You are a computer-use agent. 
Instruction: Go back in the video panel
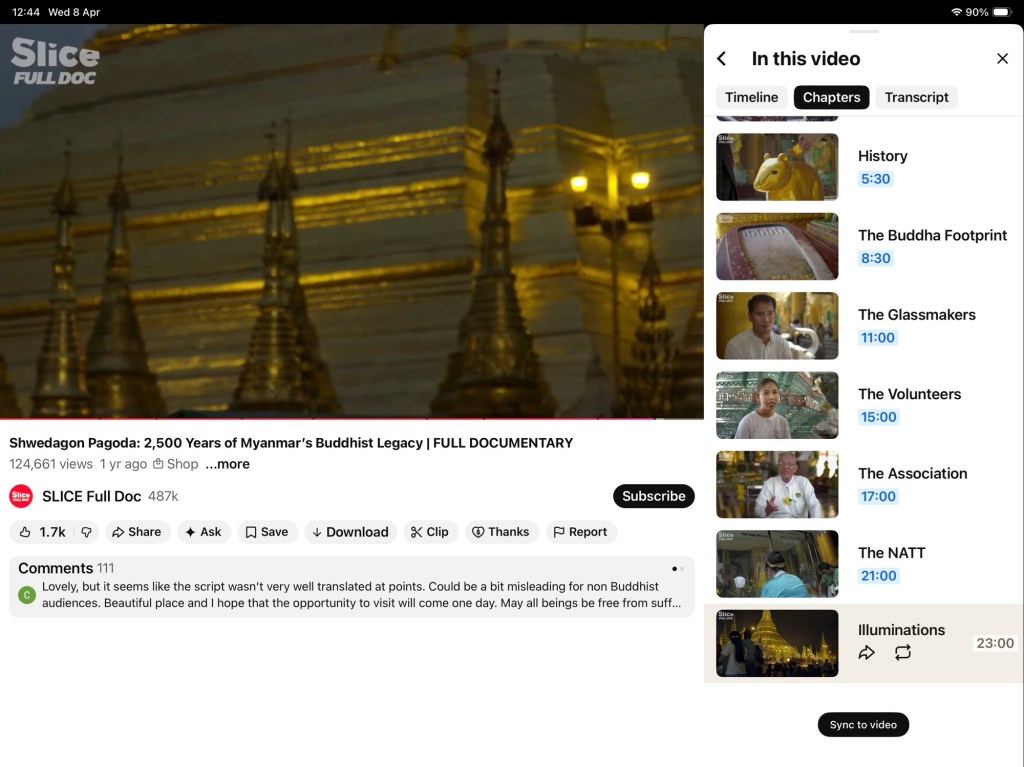[722, 59]
